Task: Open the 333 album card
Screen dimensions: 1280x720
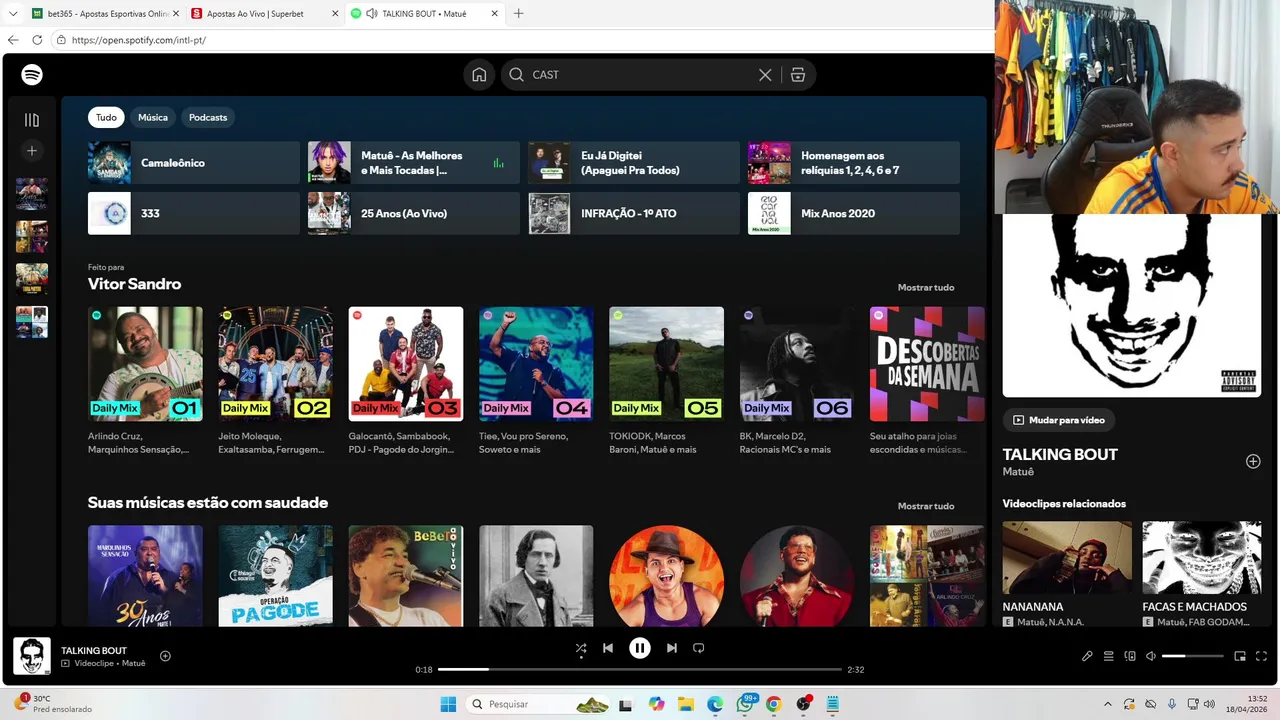Action: (194, 213)
